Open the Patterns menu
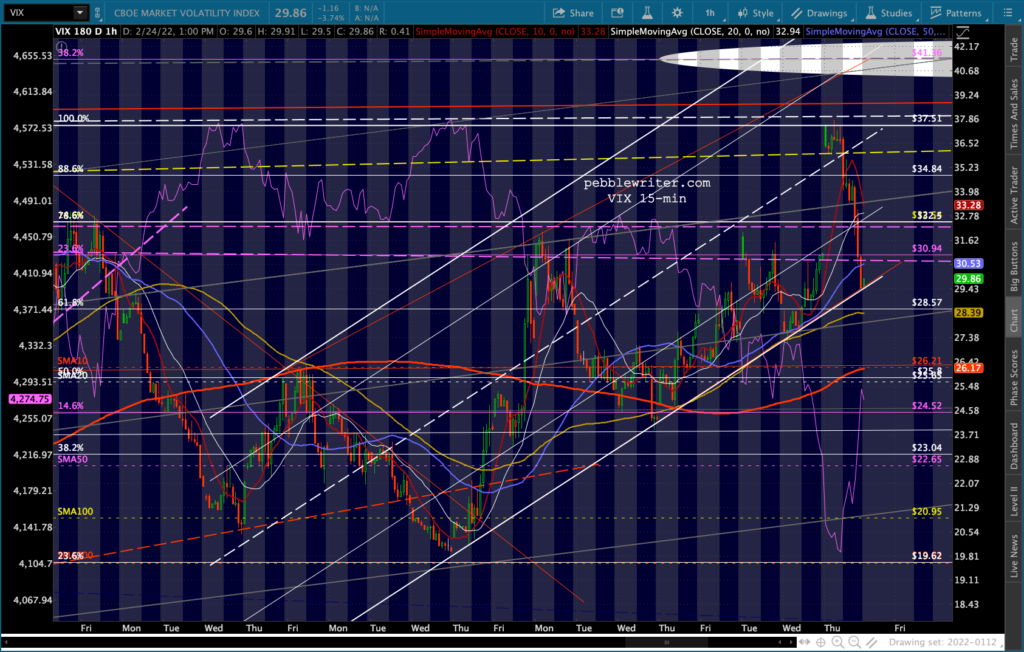 (954, 13)
